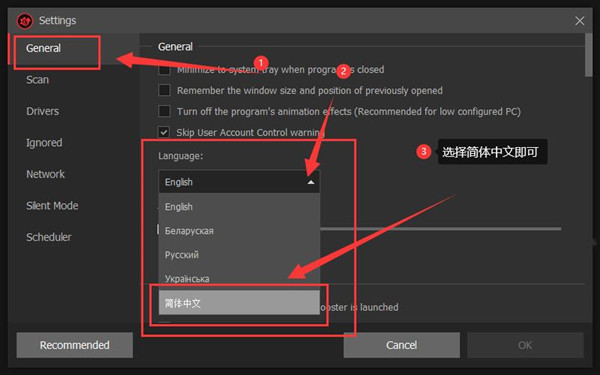Check Turn off animation effects option
Image resolution: width=600 pixels, height=375 pixels.
164,111
